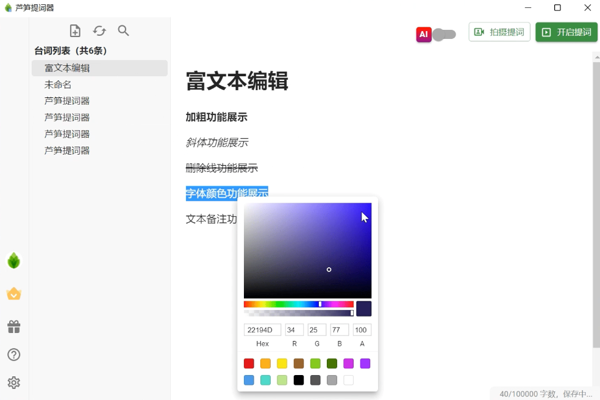
Task: Open the script search magnifier icon
Action: pos(123,31)
